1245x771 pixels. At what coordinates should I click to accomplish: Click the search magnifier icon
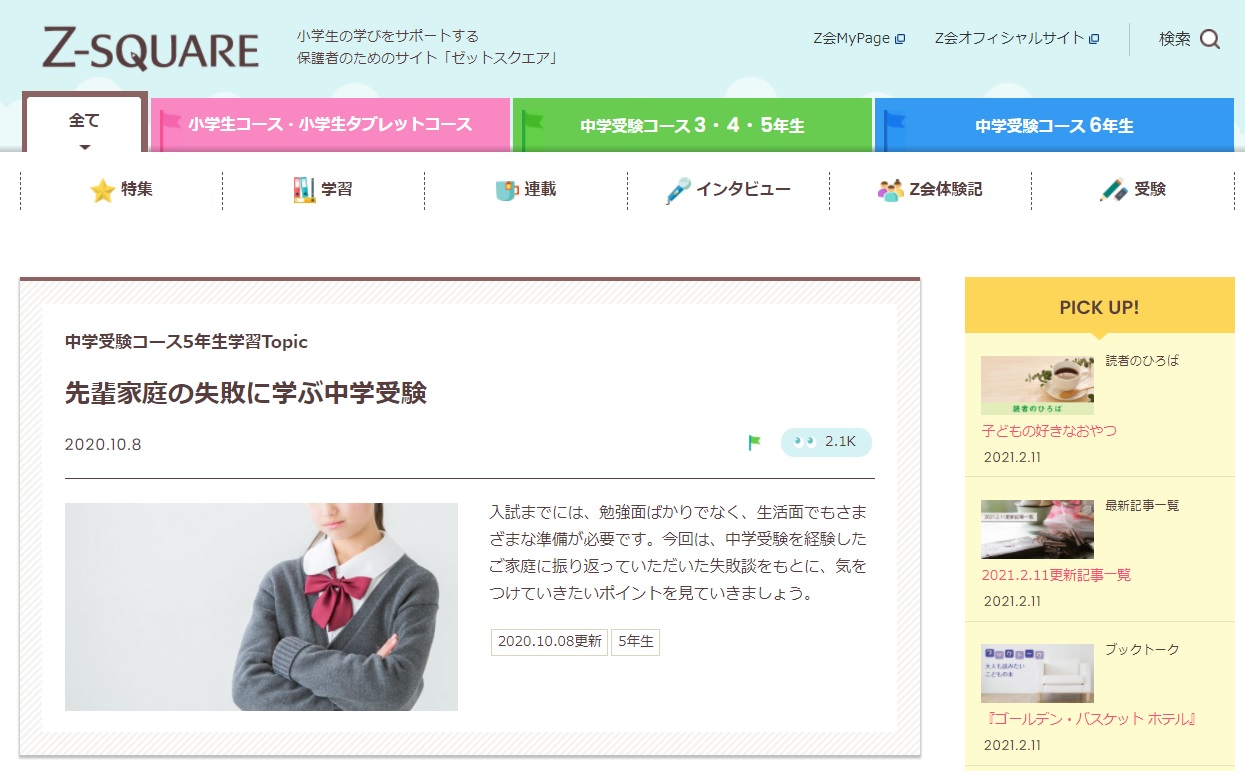pos(1210,39)
